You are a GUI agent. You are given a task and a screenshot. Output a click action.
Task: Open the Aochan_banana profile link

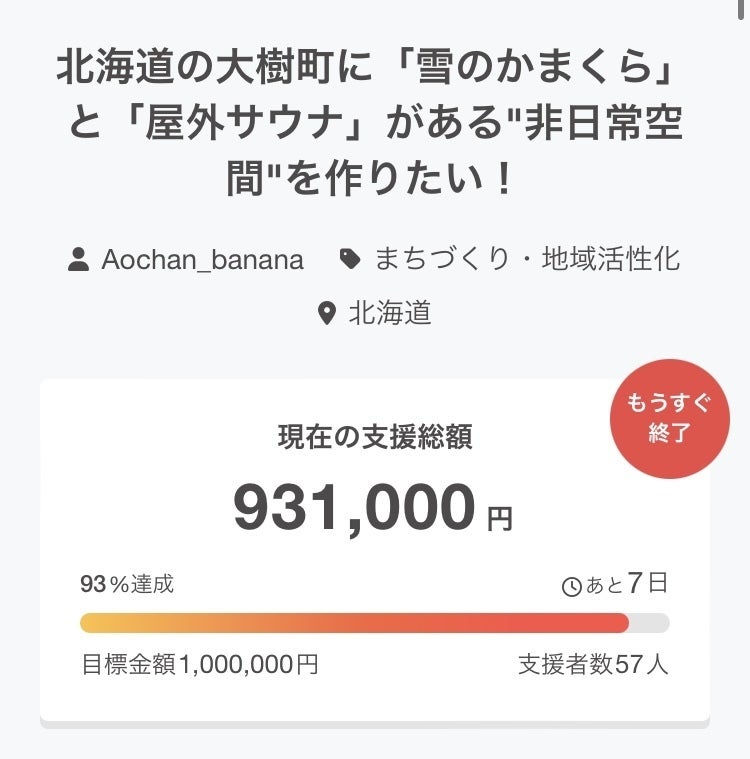202,260
